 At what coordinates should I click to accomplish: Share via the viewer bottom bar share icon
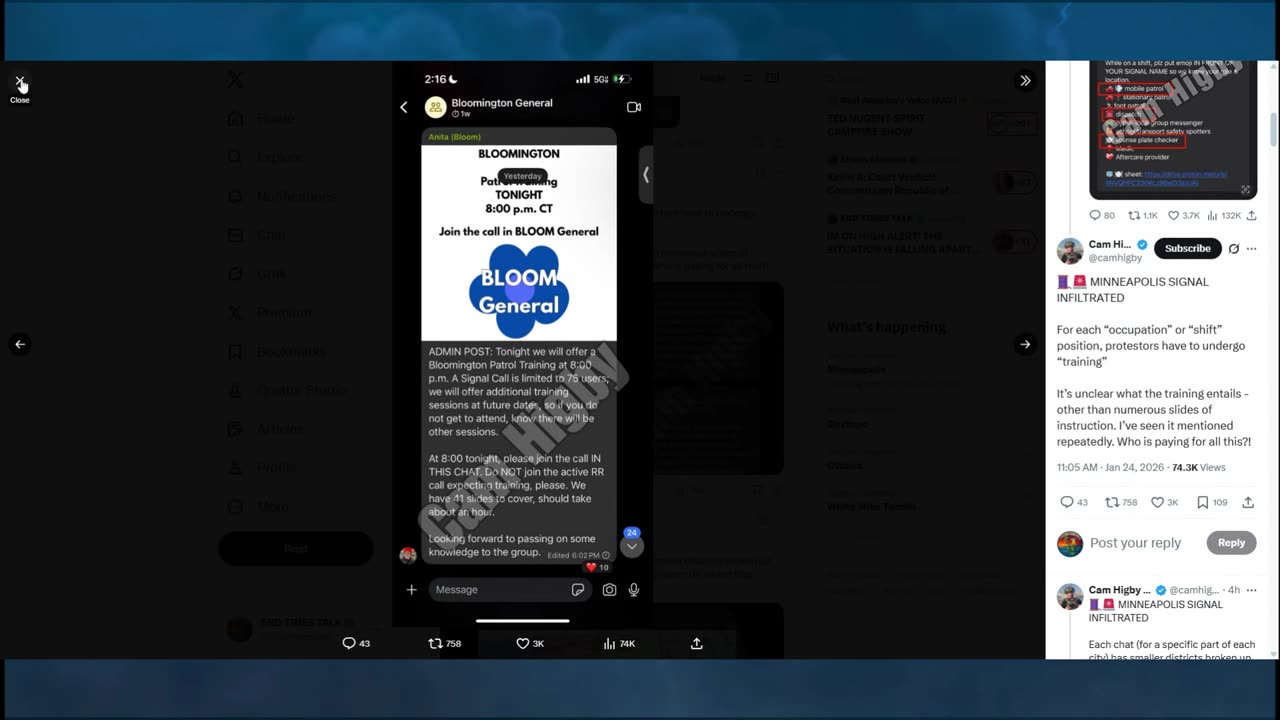tap(697, 643)
